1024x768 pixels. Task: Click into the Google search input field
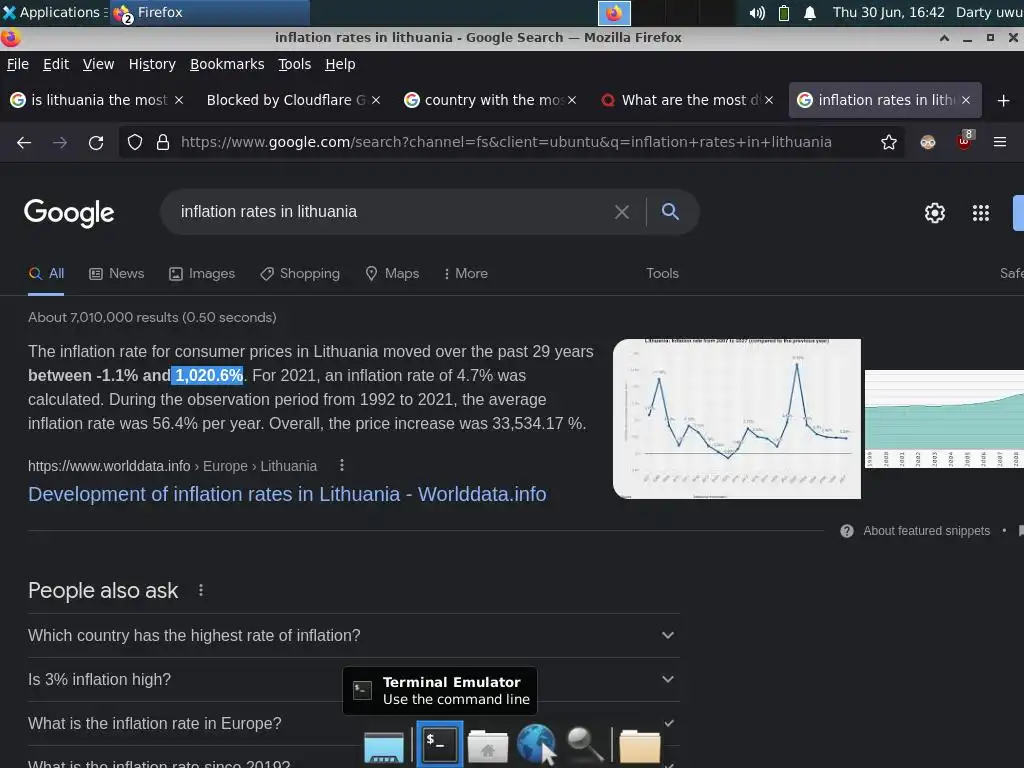392,212
